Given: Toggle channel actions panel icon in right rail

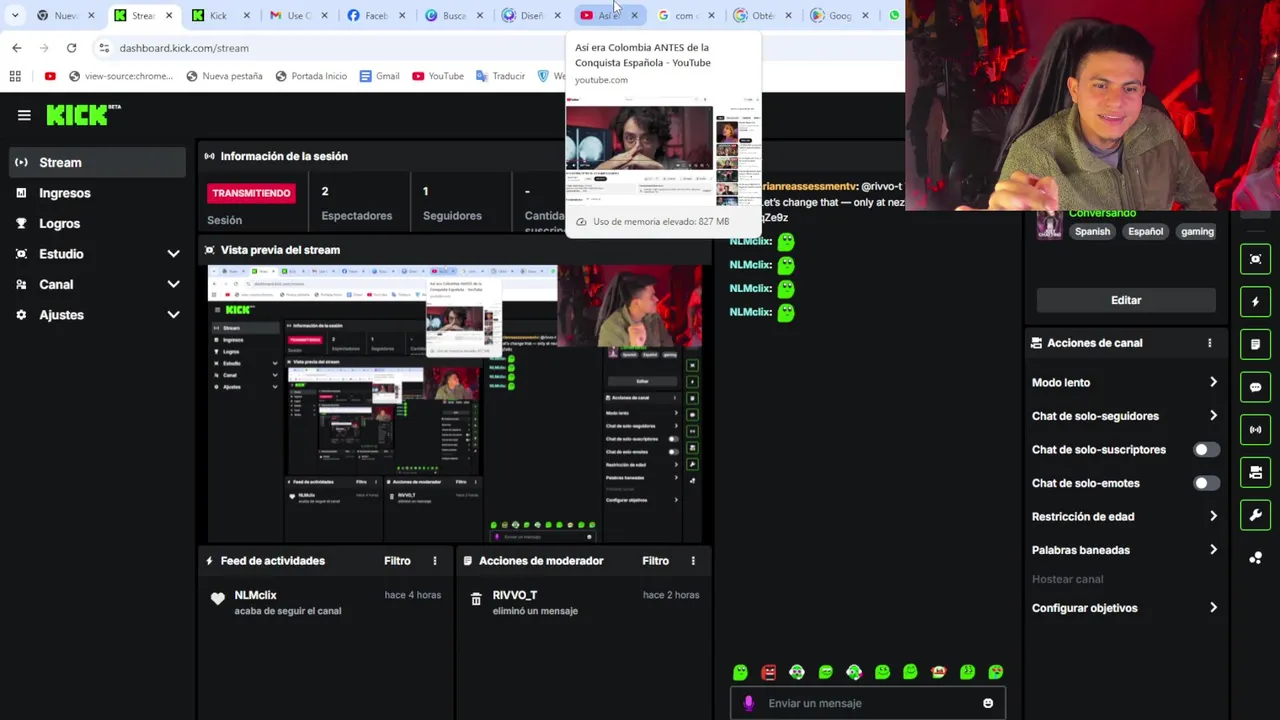Looking at the screenshot, I should [1255, 473].
